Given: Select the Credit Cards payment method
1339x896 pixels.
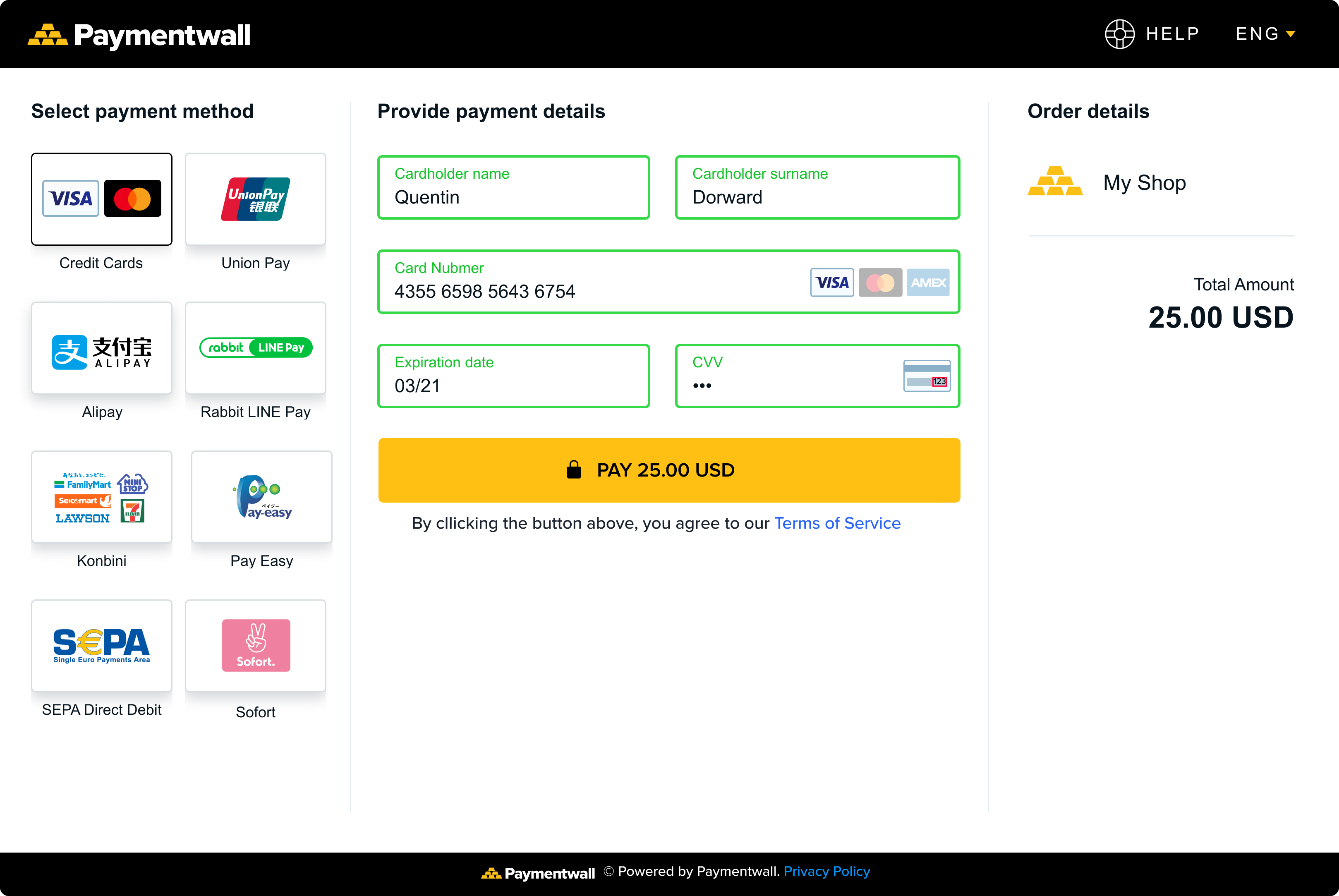Looking at the screenshot, I should click(102, 199).
